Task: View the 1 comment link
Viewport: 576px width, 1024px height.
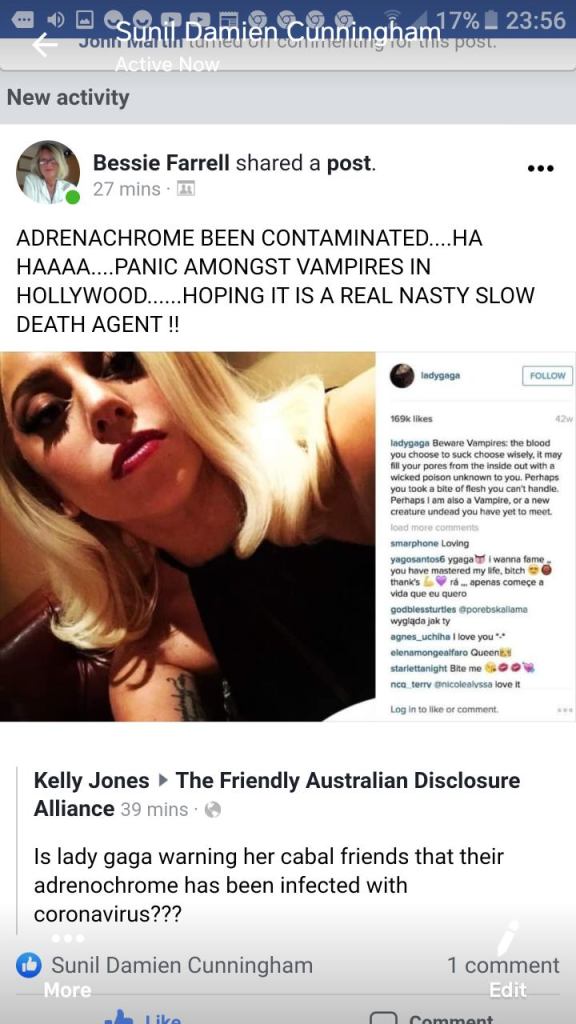Action: click(x=503, y=965)
